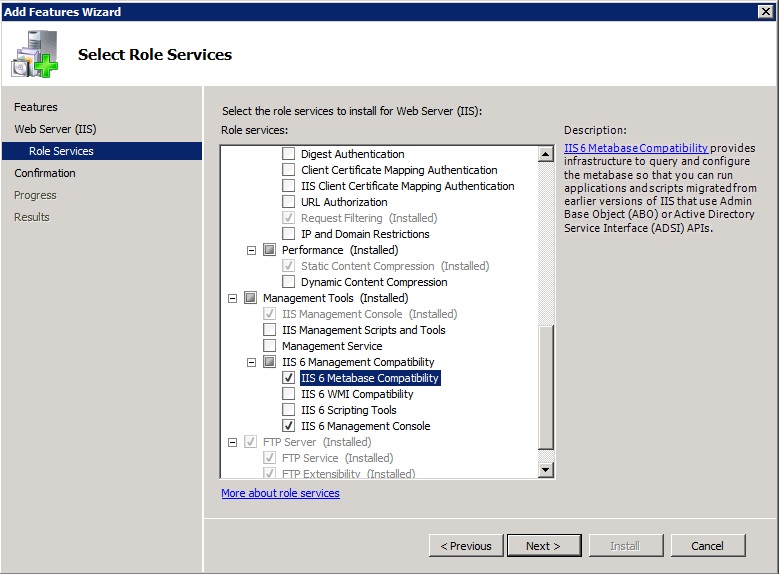
Task: Collapse IIS 6 Management Compatibility node
Action: [252, 362]
